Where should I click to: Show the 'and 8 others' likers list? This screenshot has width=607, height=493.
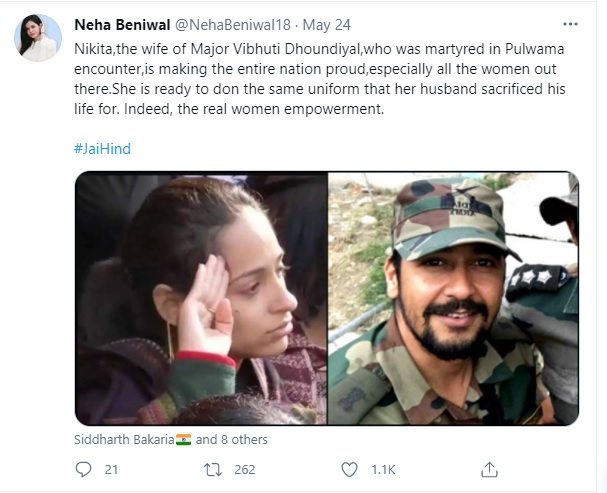click(x=232, y=439)
